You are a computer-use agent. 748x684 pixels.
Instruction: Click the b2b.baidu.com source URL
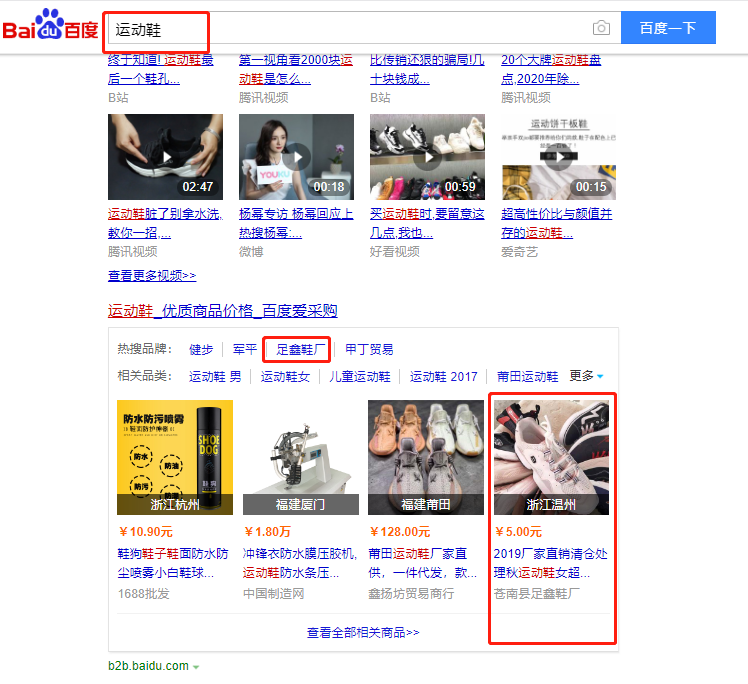[x=148, y=666]
